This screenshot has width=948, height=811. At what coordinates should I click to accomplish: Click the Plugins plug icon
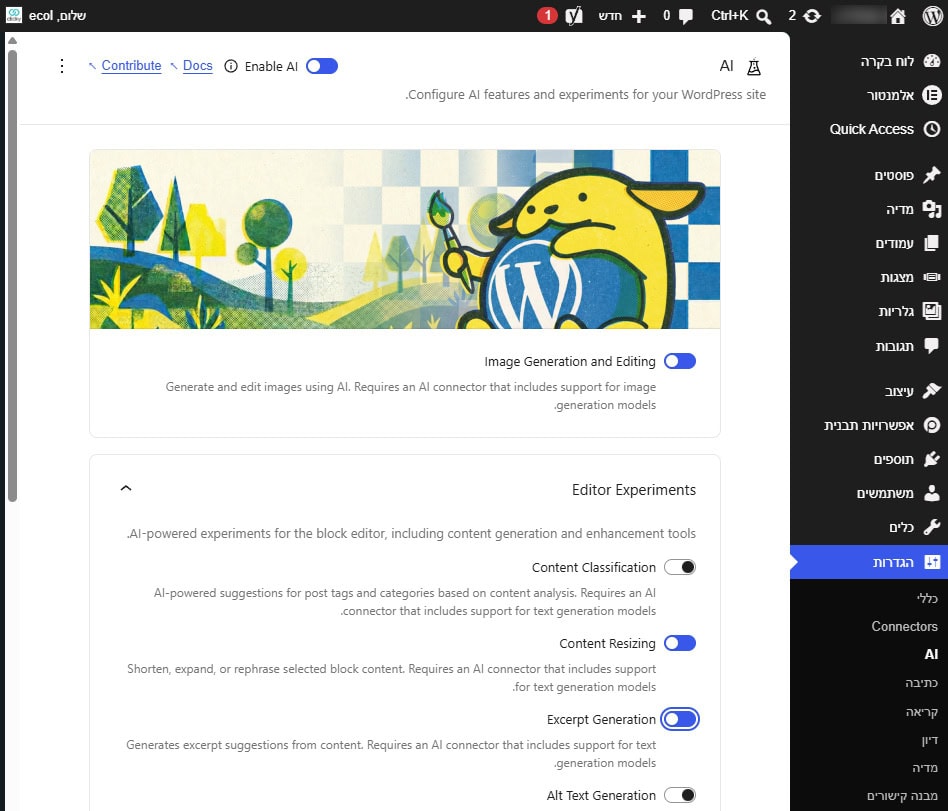click(x=932, y=459)
